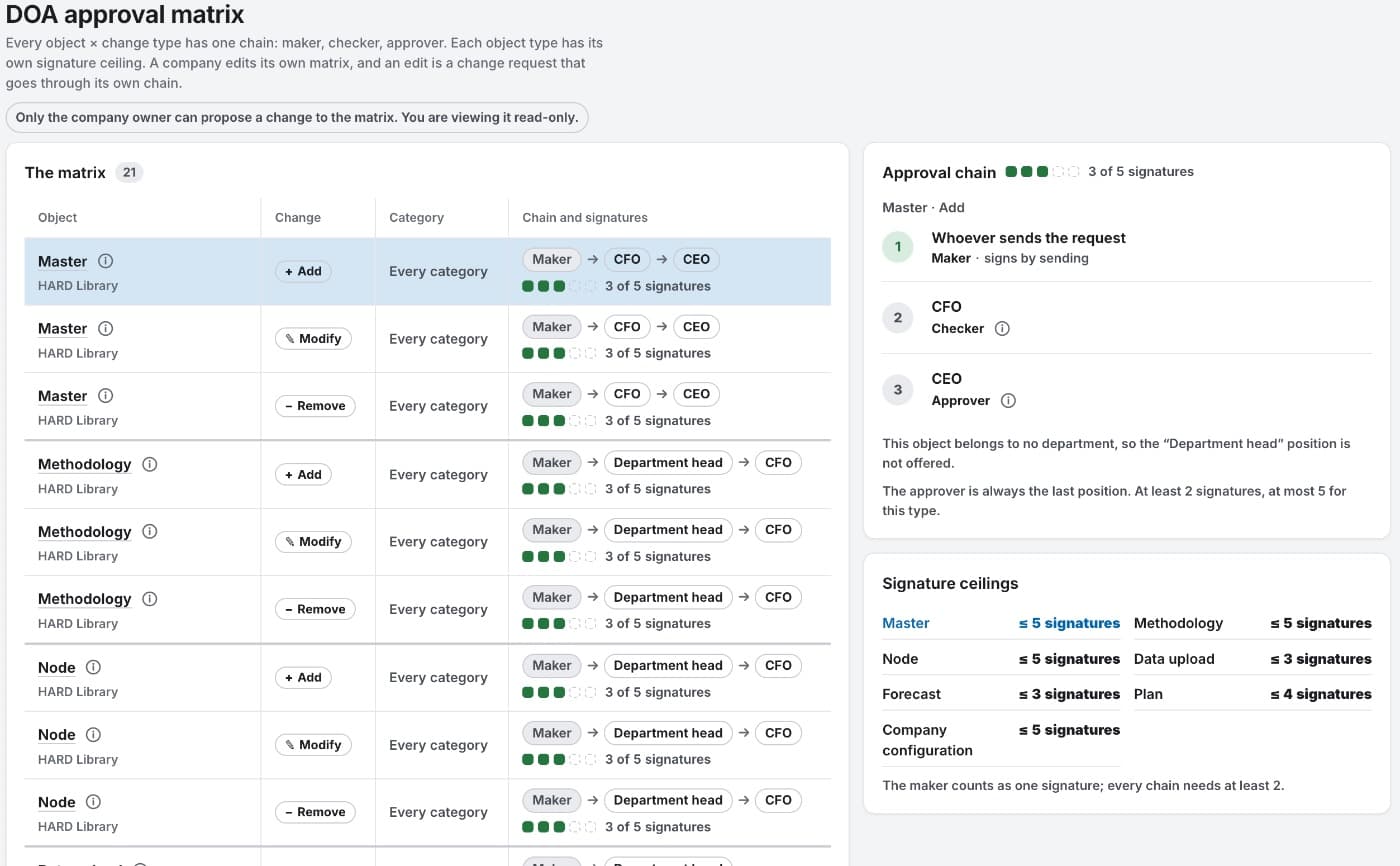
Task: Choose the Remove pill in the Node row
Action: coord(315,812)
